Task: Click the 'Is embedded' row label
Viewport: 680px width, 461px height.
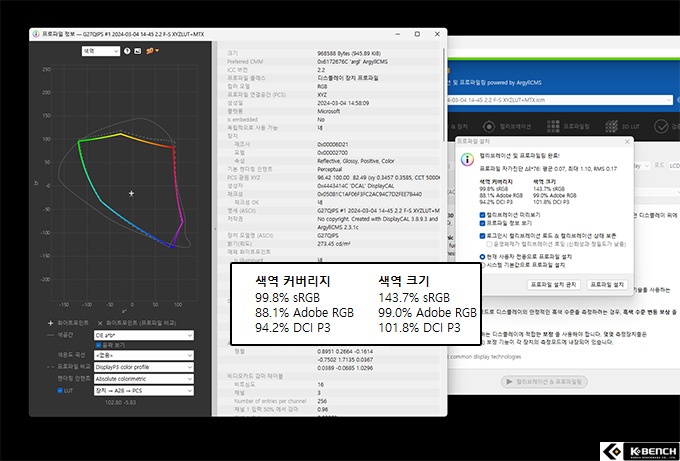Action: click(x=242, y=120)
